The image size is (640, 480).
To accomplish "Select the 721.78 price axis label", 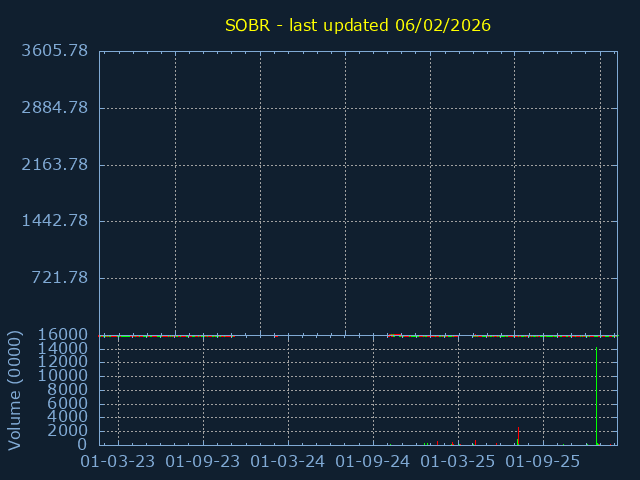I will point(60,278).
